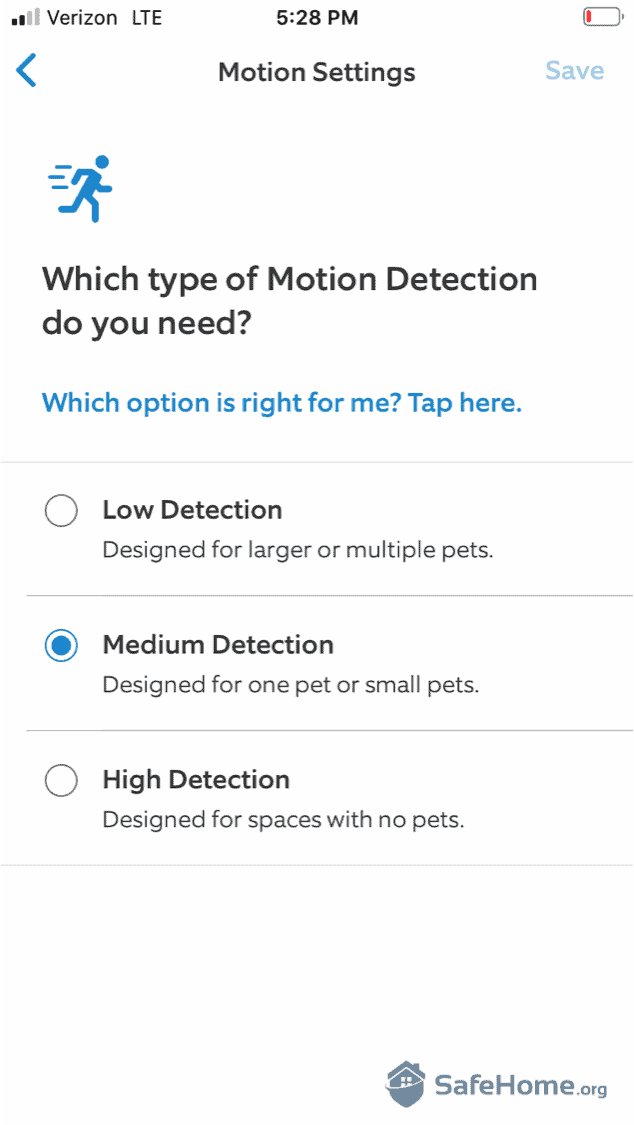Tap the SafeHome house shield logo
The height and width of the screenshot is (1125, 634).
click(407, 1083)
